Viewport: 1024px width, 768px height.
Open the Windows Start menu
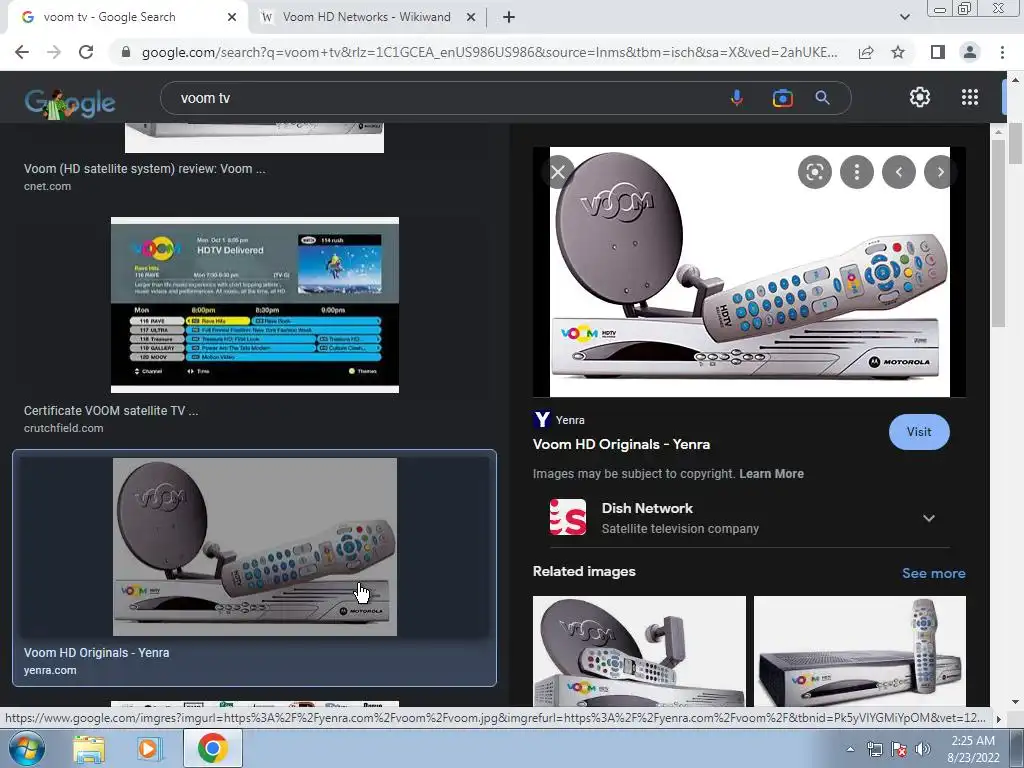(26, 748)
